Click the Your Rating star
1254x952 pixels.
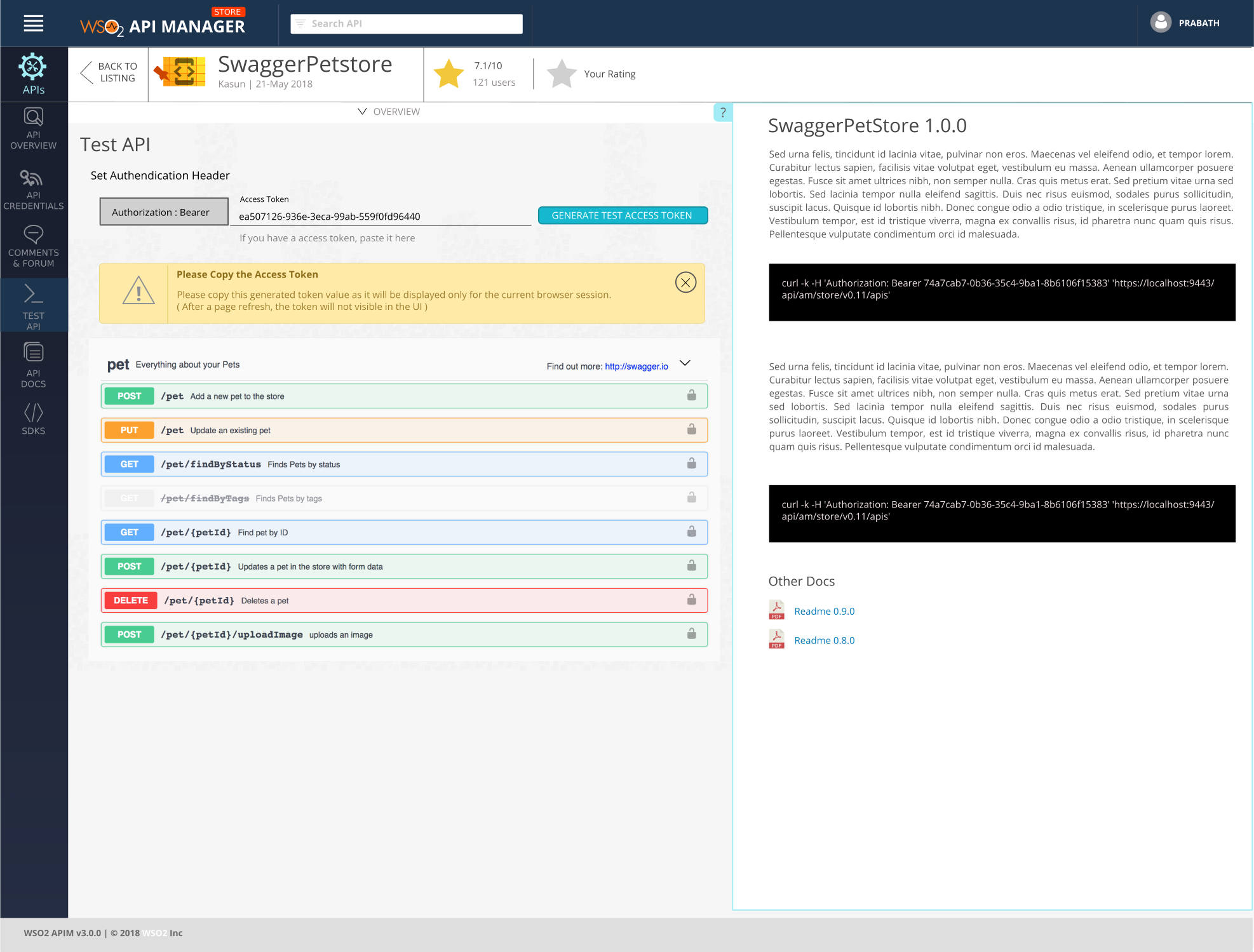[x=562, y=74]
